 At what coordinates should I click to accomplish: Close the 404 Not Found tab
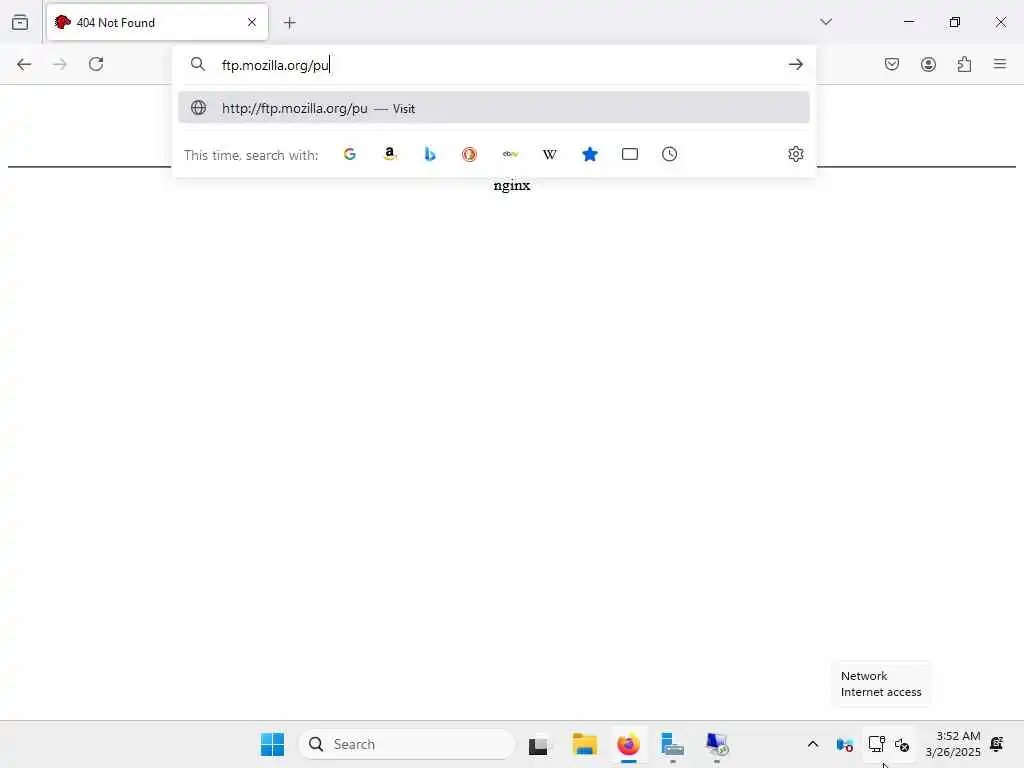[x=252, y=22]
